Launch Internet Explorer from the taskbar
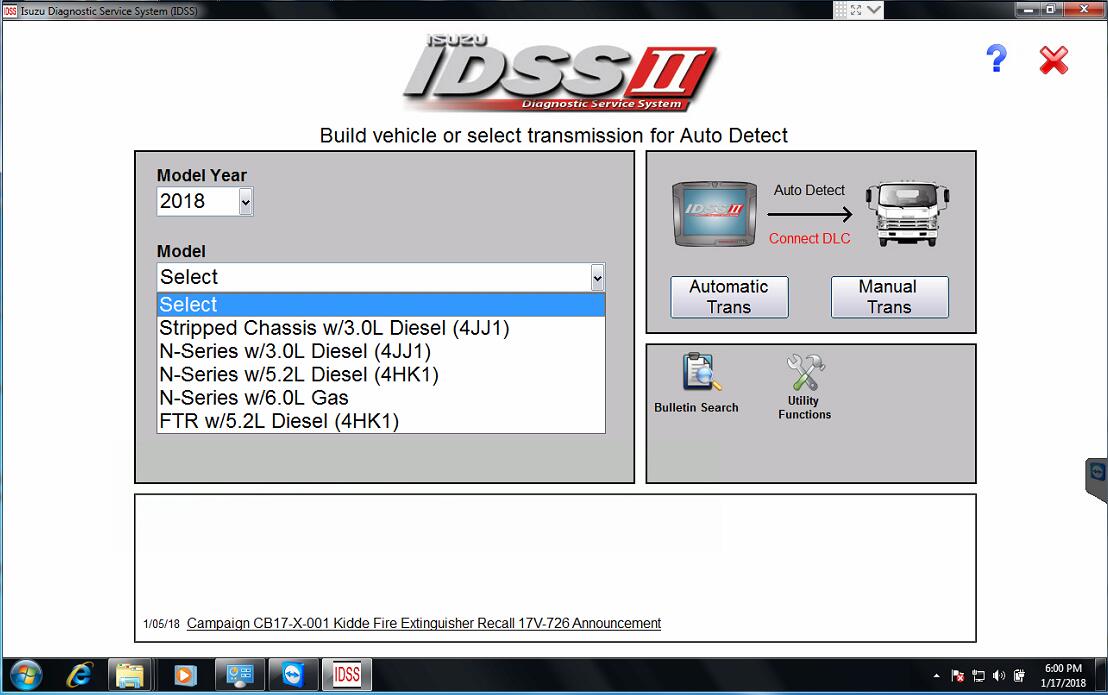 [x=79, y=676]
